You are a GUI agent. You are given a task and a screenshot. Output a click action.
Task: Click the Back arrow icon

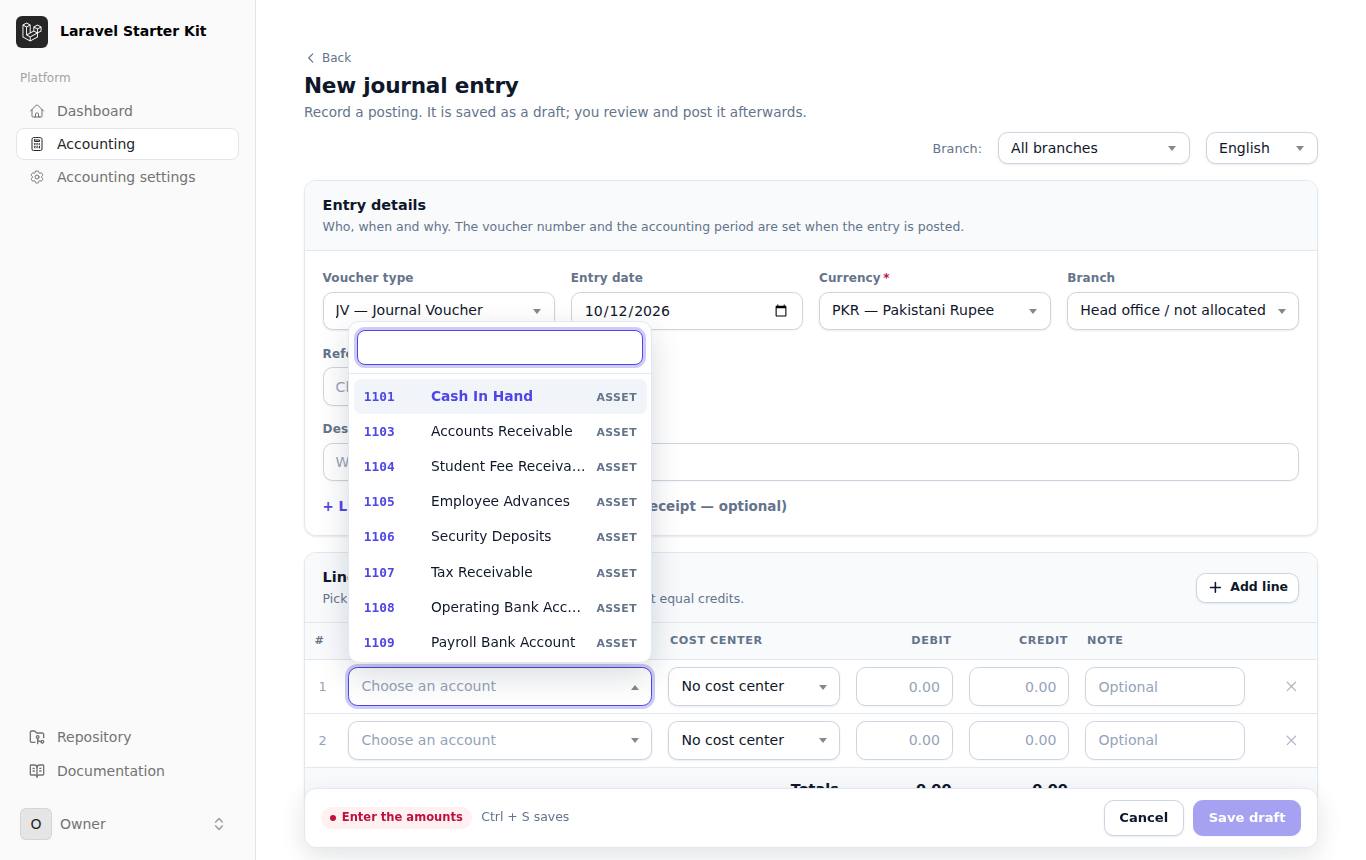pyautogui.click(x=311, y=58)
